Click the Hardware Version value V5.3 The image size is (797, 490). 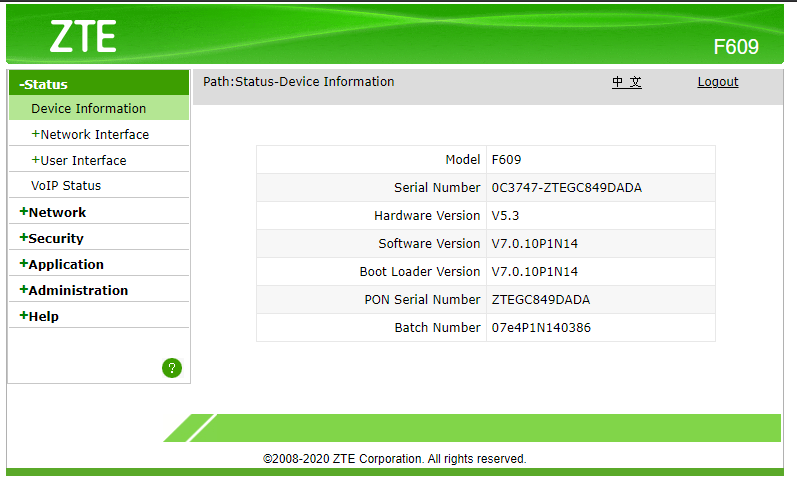[505, 216]
